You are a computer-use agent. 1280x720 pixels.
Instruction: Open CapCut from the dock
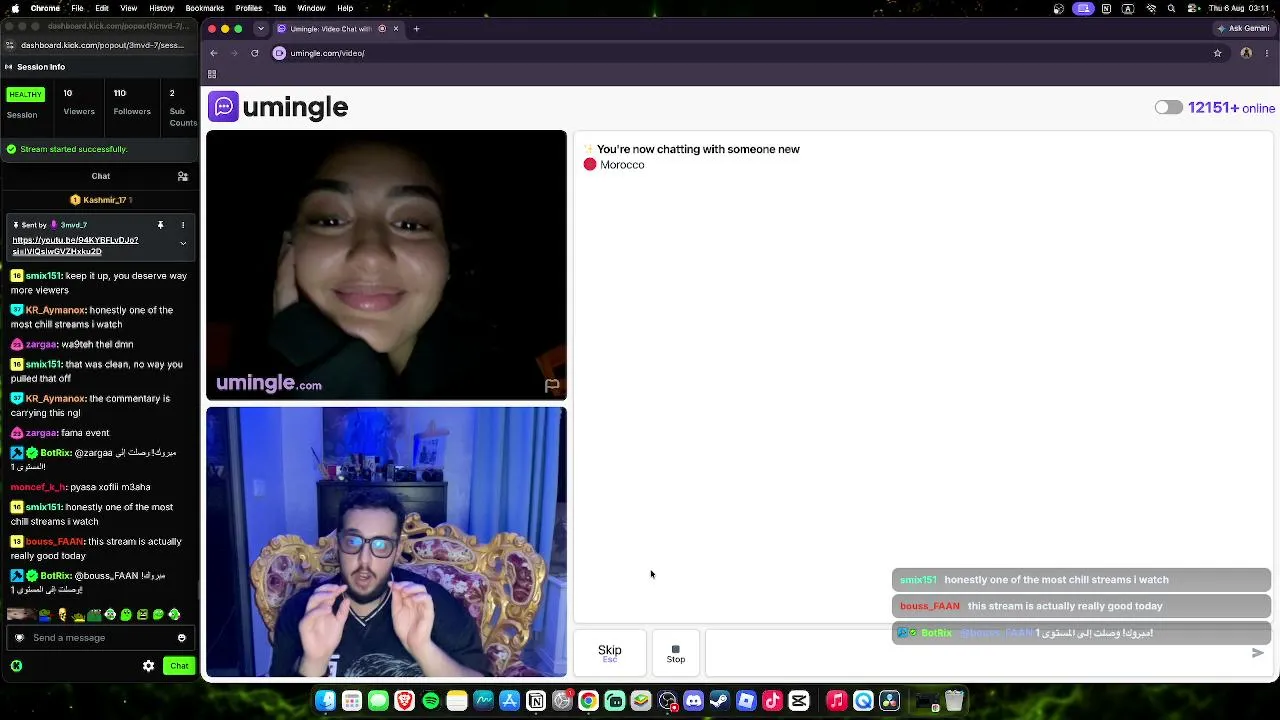click(798, 701)
